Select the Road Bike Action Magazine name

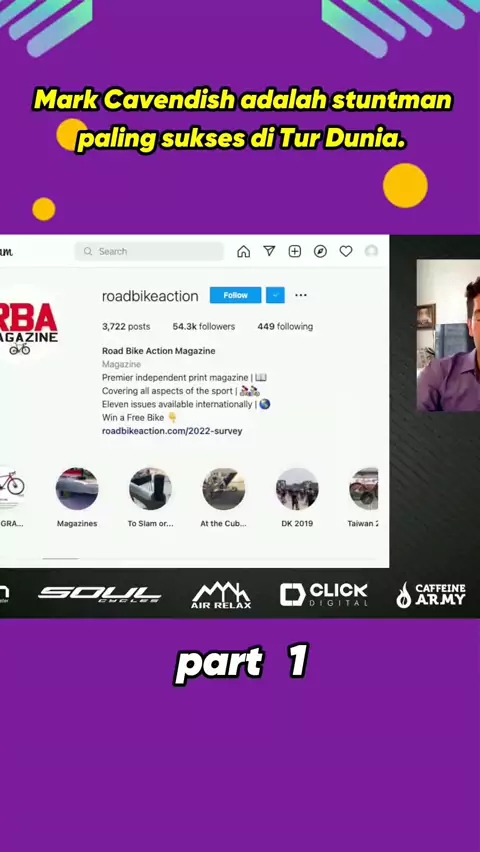[x=159, y=351]
